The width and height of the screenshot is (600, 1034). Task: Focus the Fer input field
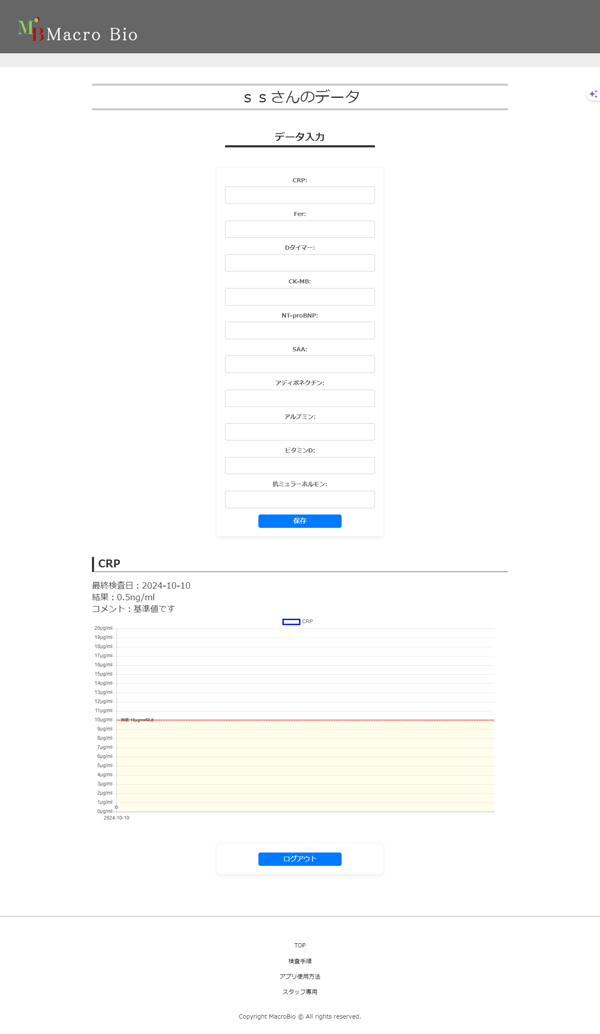300,229
